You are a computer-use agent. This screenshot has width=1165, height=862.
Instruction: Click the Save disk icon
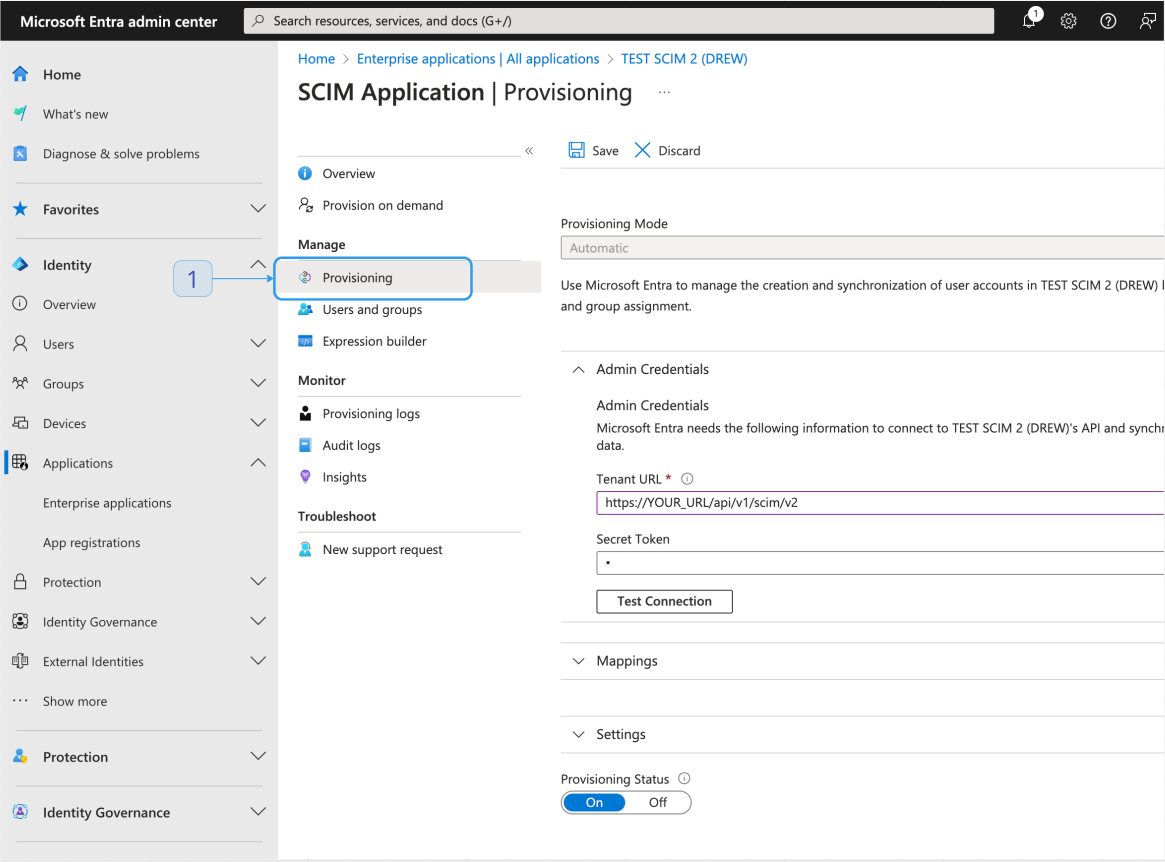coord(577,150)
